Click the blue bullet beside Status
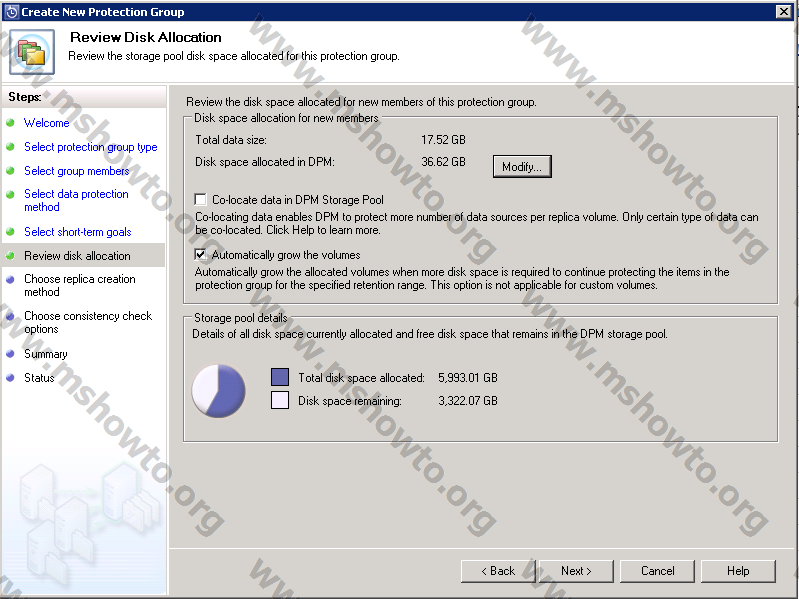Image resolution: width=799 pixels, height=599 pixels. (11, 379)
